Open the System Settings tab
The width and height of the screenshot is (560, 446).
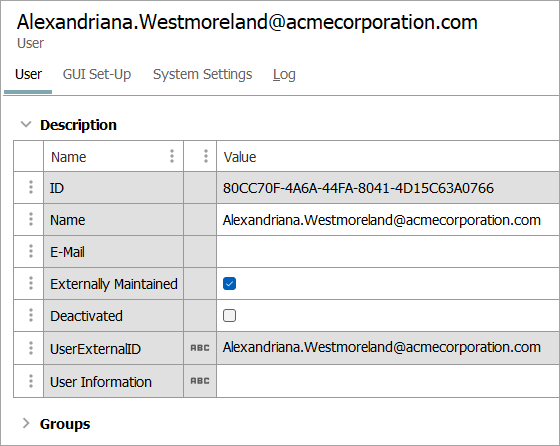[x=202, y=74]
